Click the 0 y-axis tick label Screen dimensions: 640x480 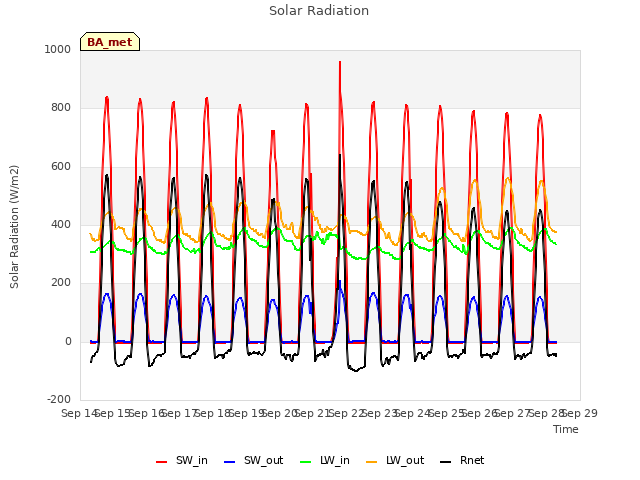[x=68, y=342]
